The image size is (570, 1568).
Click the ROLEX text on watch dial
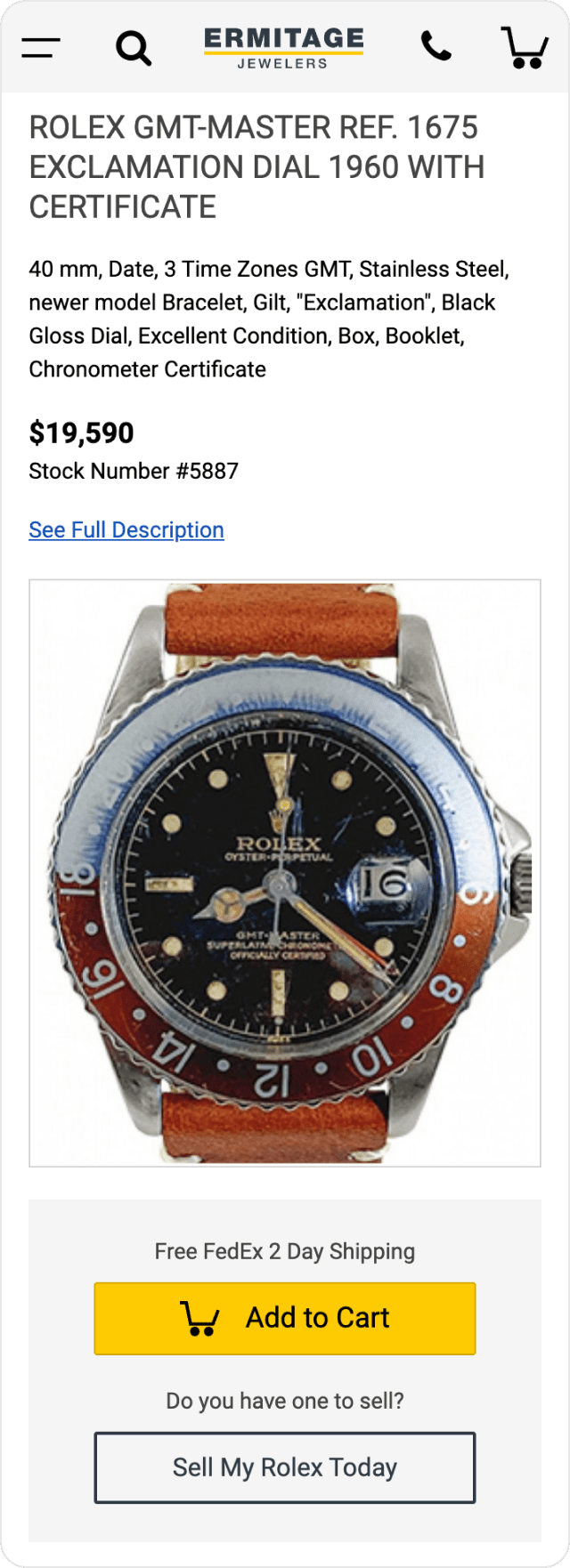(x=278, y=842)
